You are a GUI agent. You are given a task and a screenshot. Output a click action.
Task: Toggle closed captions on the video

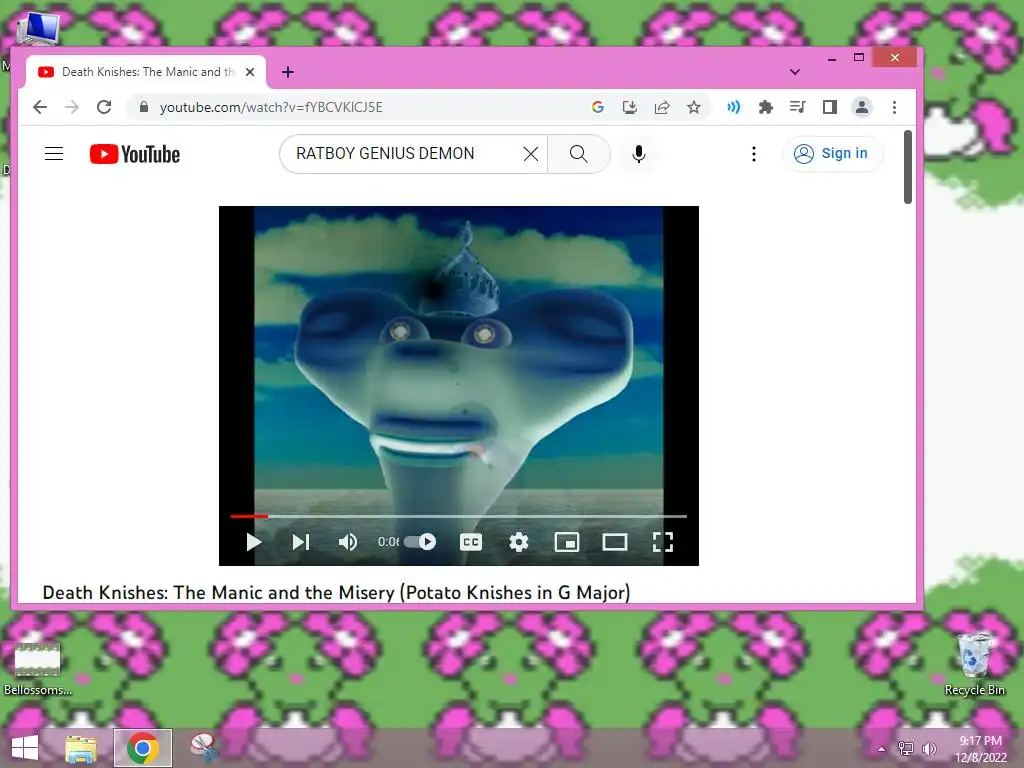tap(471, 542)
